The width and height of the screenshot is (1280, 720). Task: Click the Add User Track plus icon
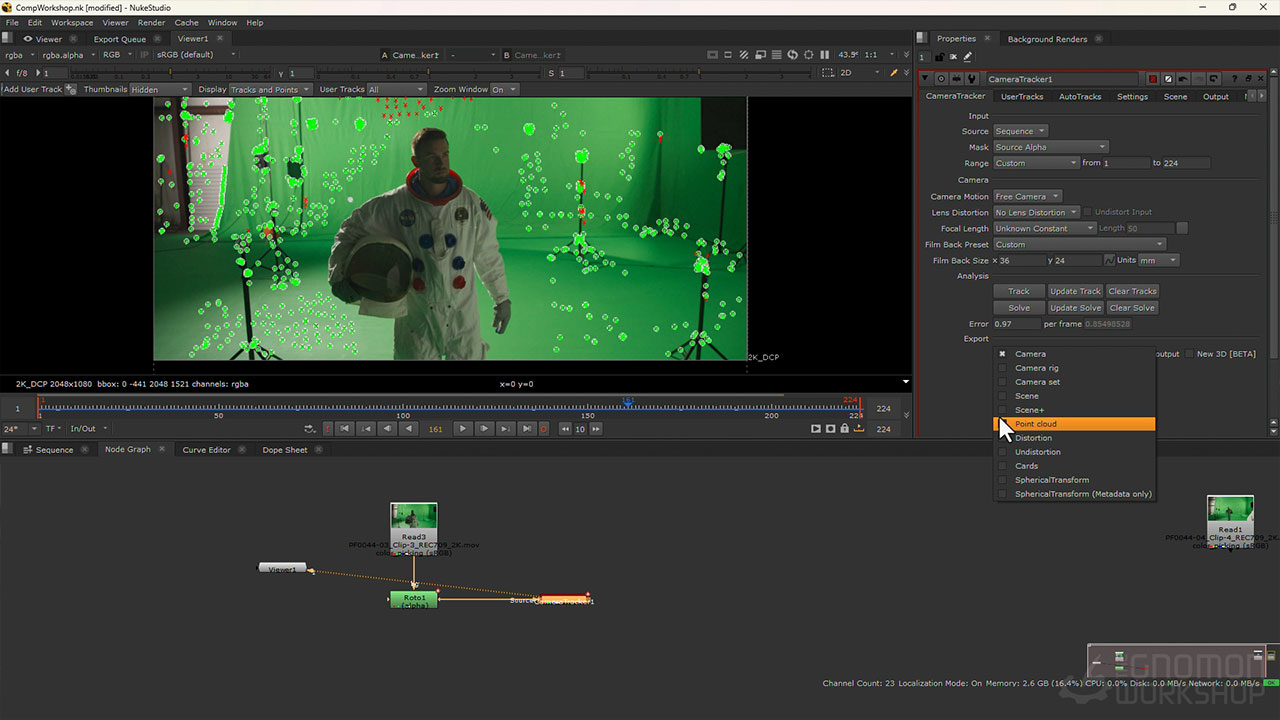[70, 89]
